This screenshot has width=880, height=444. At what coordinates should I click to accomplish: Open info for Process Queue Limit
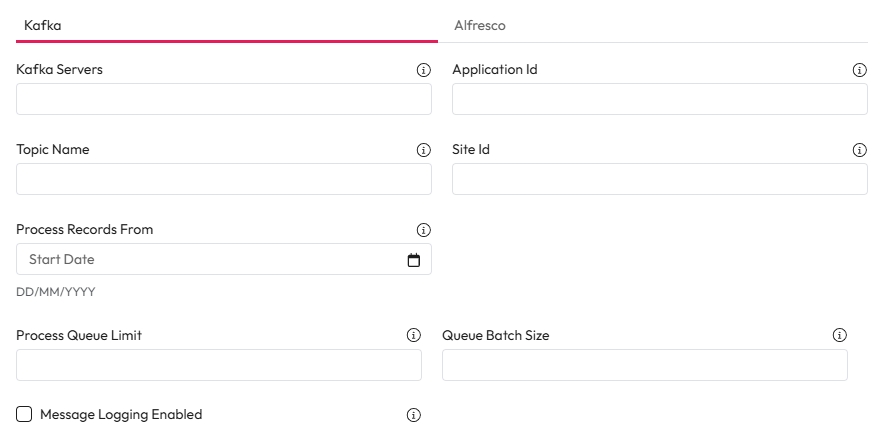click(413, 336)
